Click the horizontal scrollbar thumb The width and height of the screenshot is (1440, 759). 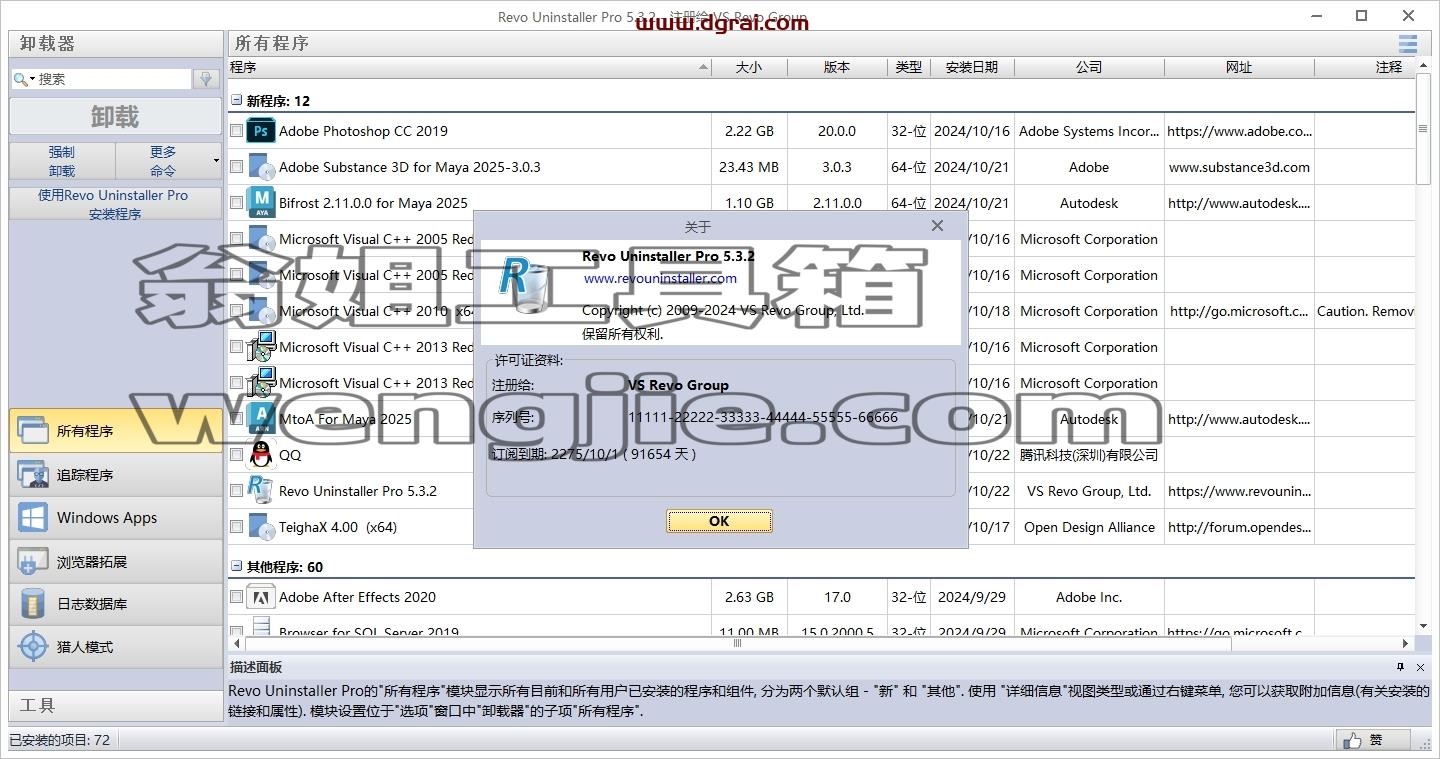click(737, 643)
